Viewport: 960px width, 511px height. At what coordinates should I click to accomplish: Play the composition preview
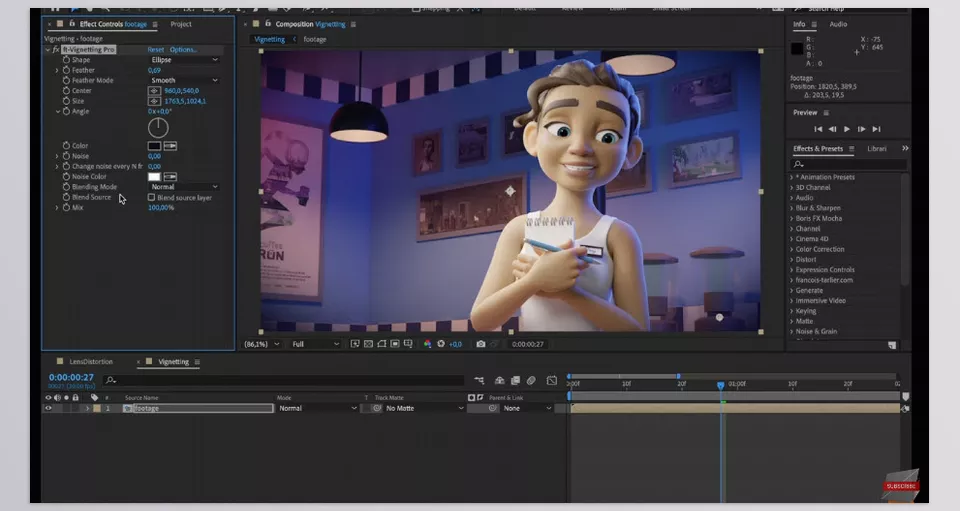[x=847, y=129]
